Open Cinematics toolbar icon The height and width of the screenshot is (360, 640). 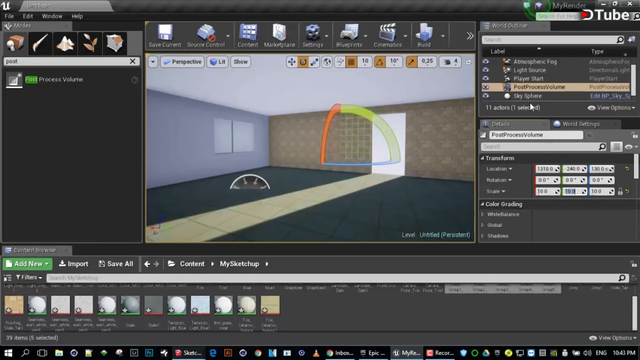[388, 36]
